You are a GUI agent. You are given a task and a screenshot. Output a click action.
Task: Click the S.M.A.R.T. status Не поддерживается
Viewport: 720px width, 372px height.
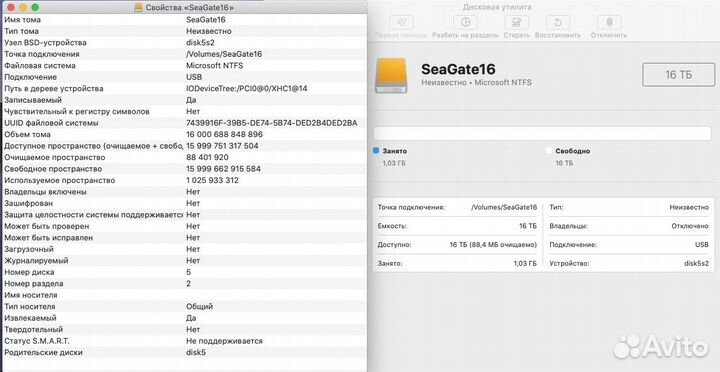click(224, 341)
